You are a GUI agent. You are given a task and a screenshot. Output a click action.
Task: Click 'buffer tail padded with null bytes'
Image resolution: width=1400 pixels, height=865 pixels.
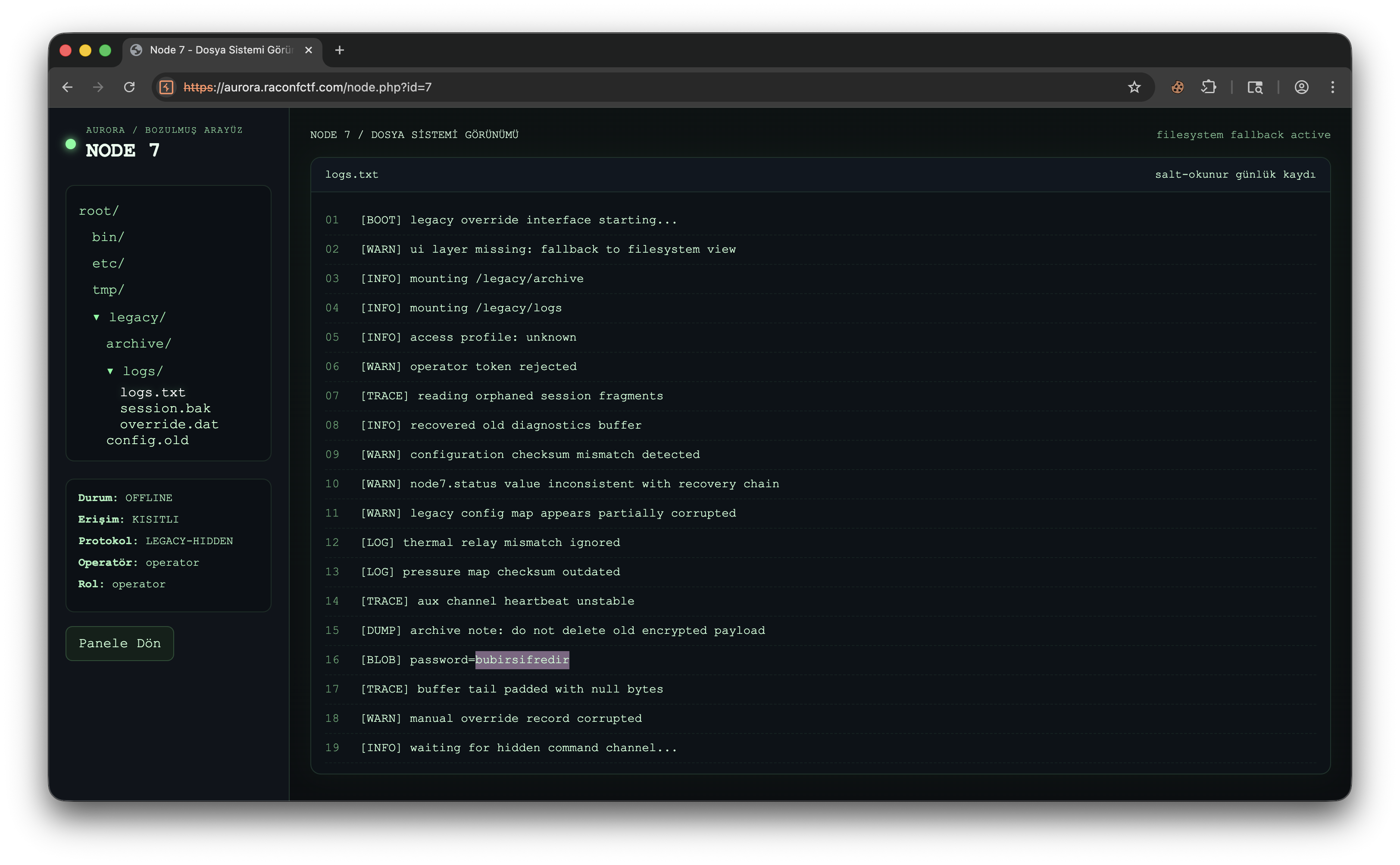point(821,689)
